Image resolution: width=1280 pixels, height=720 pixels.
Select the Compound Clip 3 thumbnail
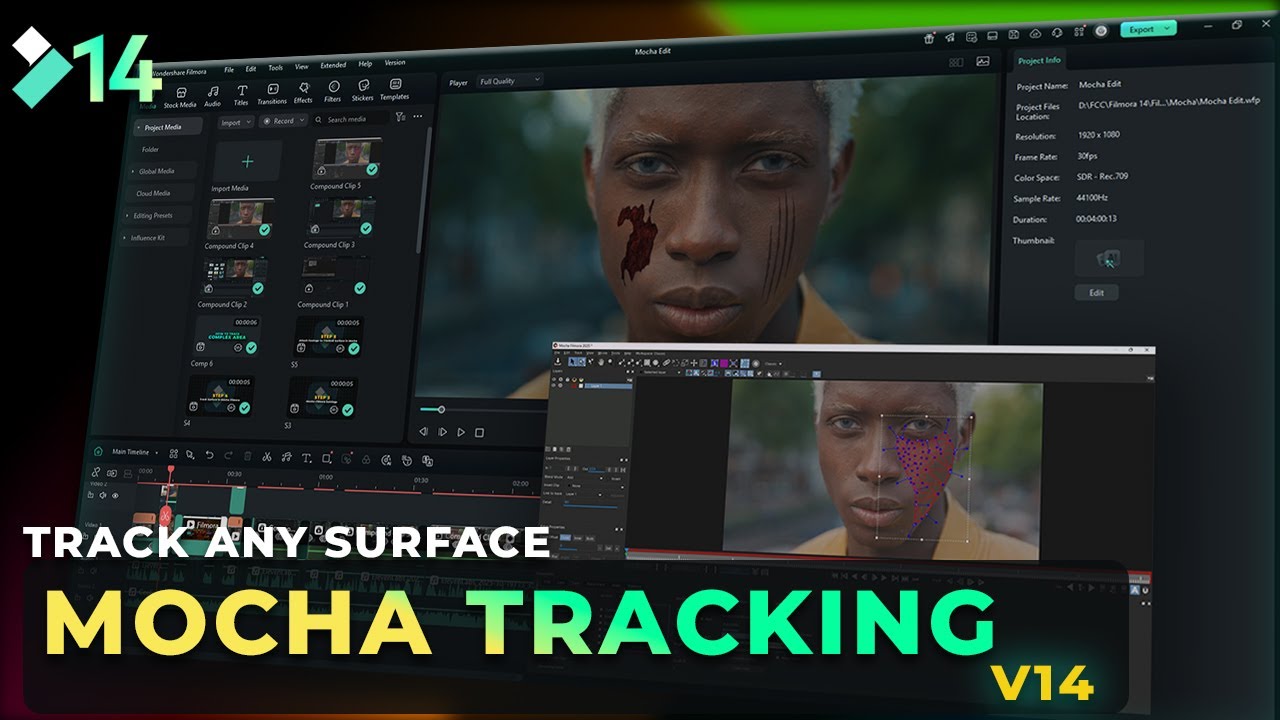pos(342,216)
